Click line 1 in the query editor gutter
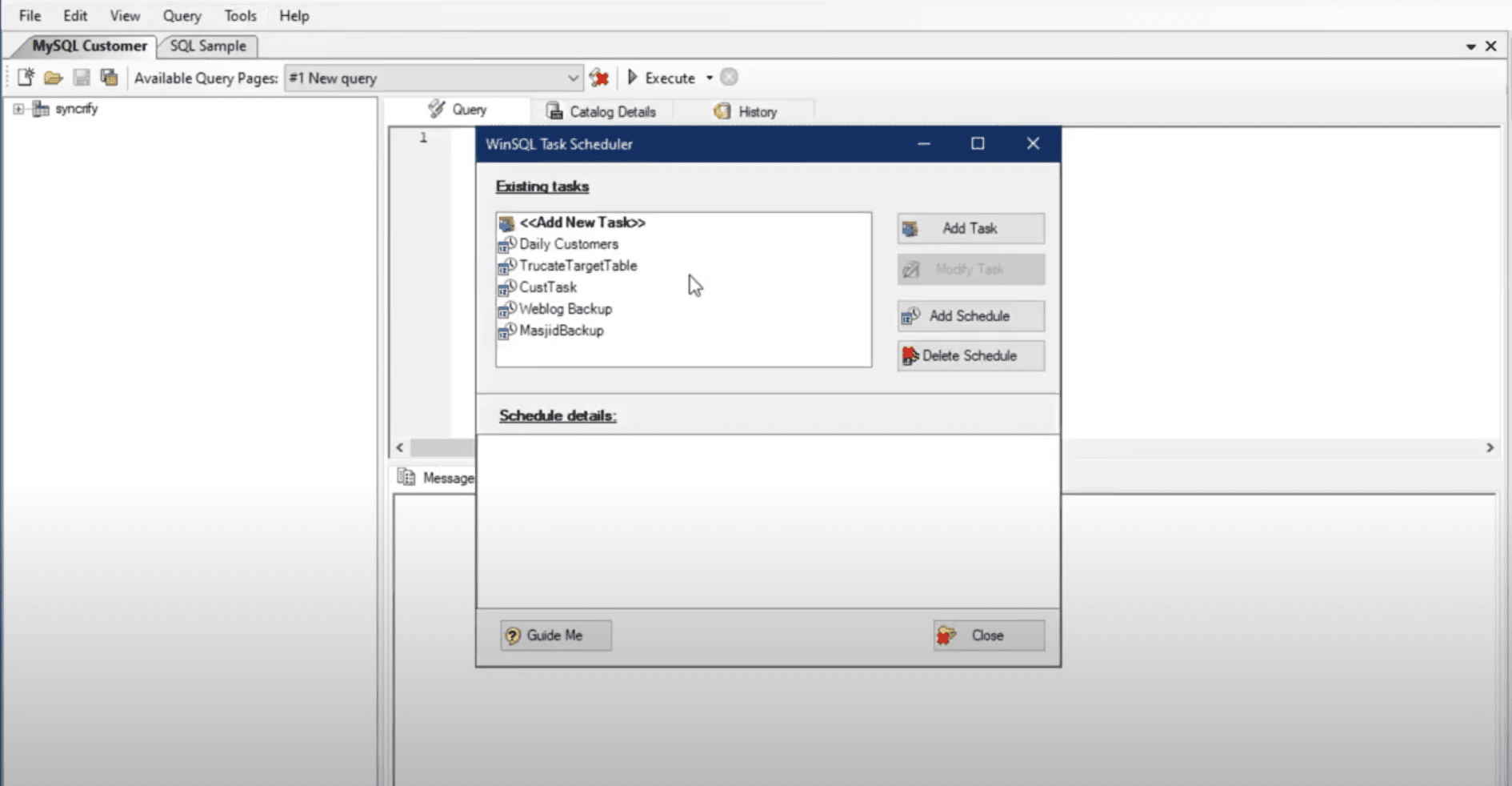Screen dimensions: 1512x786 pos(423,138)
